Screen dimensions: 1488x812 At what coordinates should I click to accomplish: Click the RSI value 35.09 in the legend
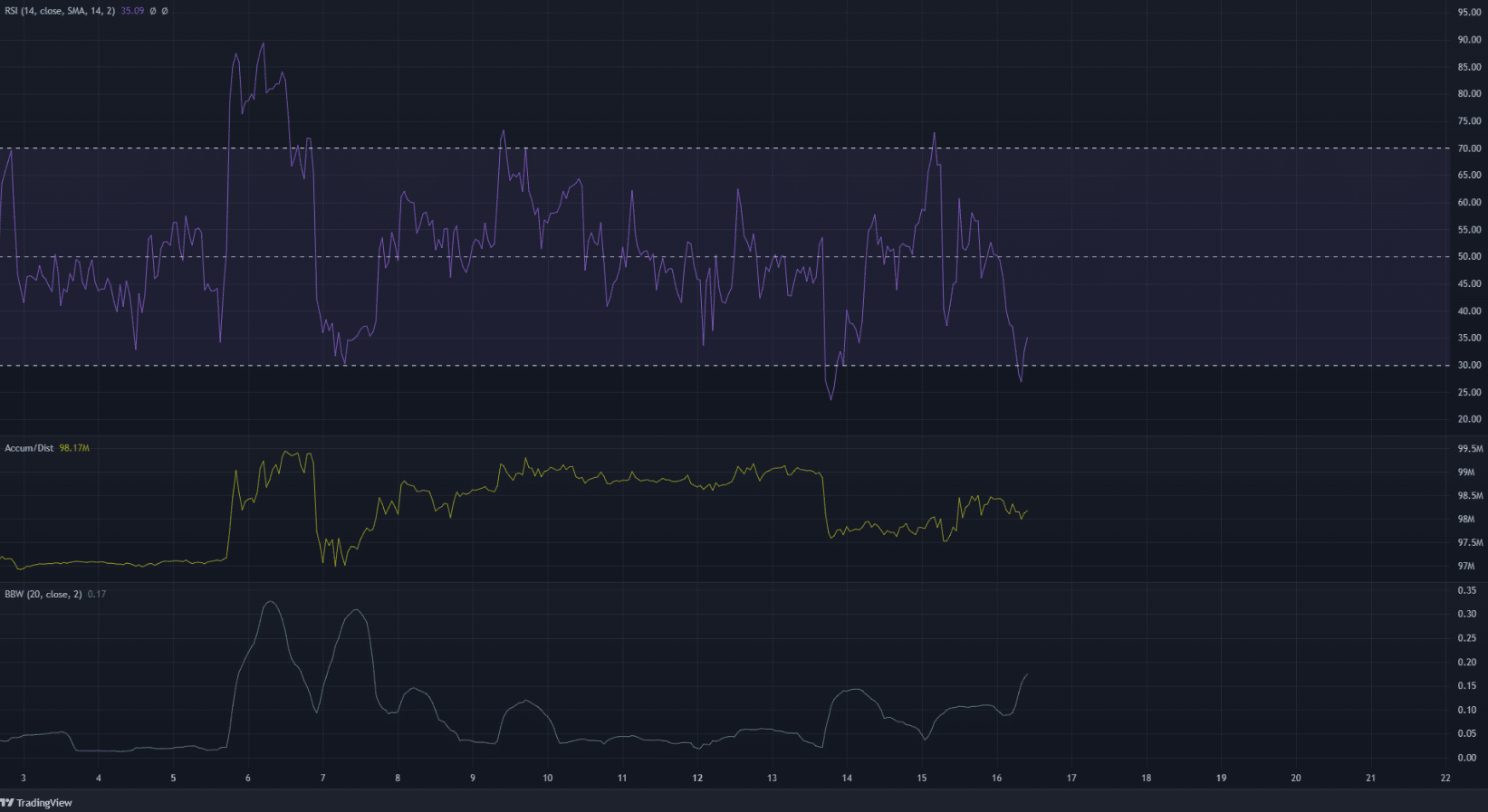tap(132, 11)
